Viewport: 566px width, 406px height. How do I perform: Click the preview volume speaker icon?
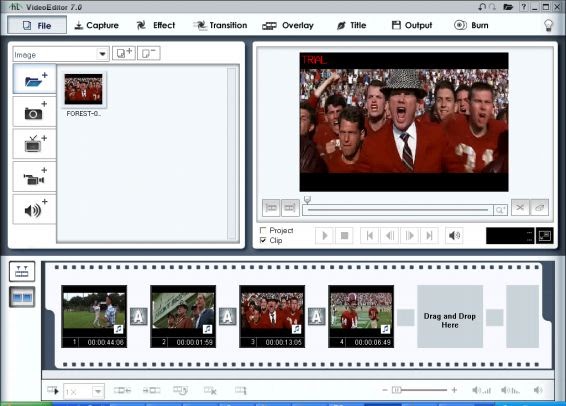(x=454, y=236)
